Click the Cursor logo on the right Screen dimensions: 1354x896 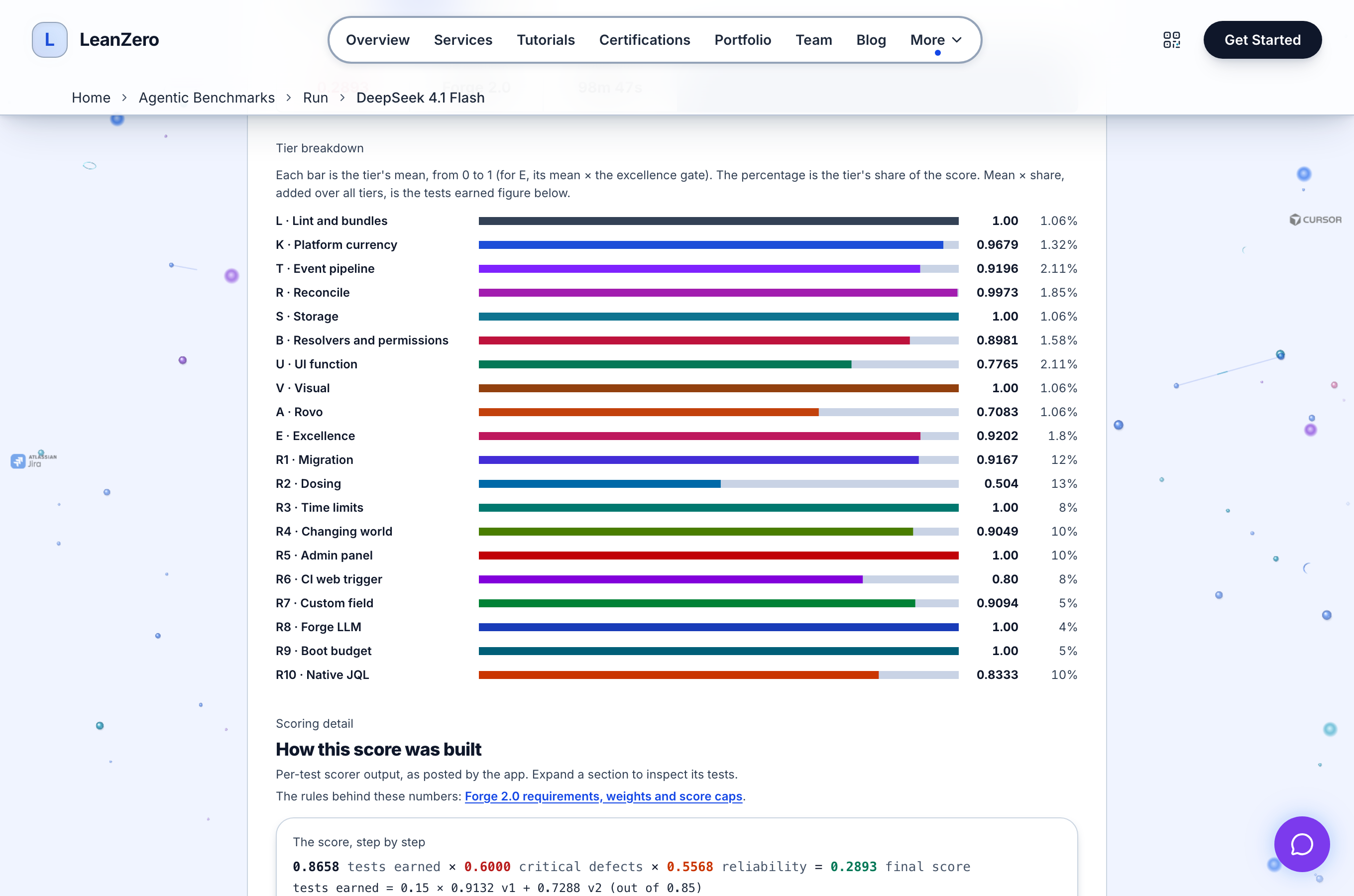point(1315,220)
